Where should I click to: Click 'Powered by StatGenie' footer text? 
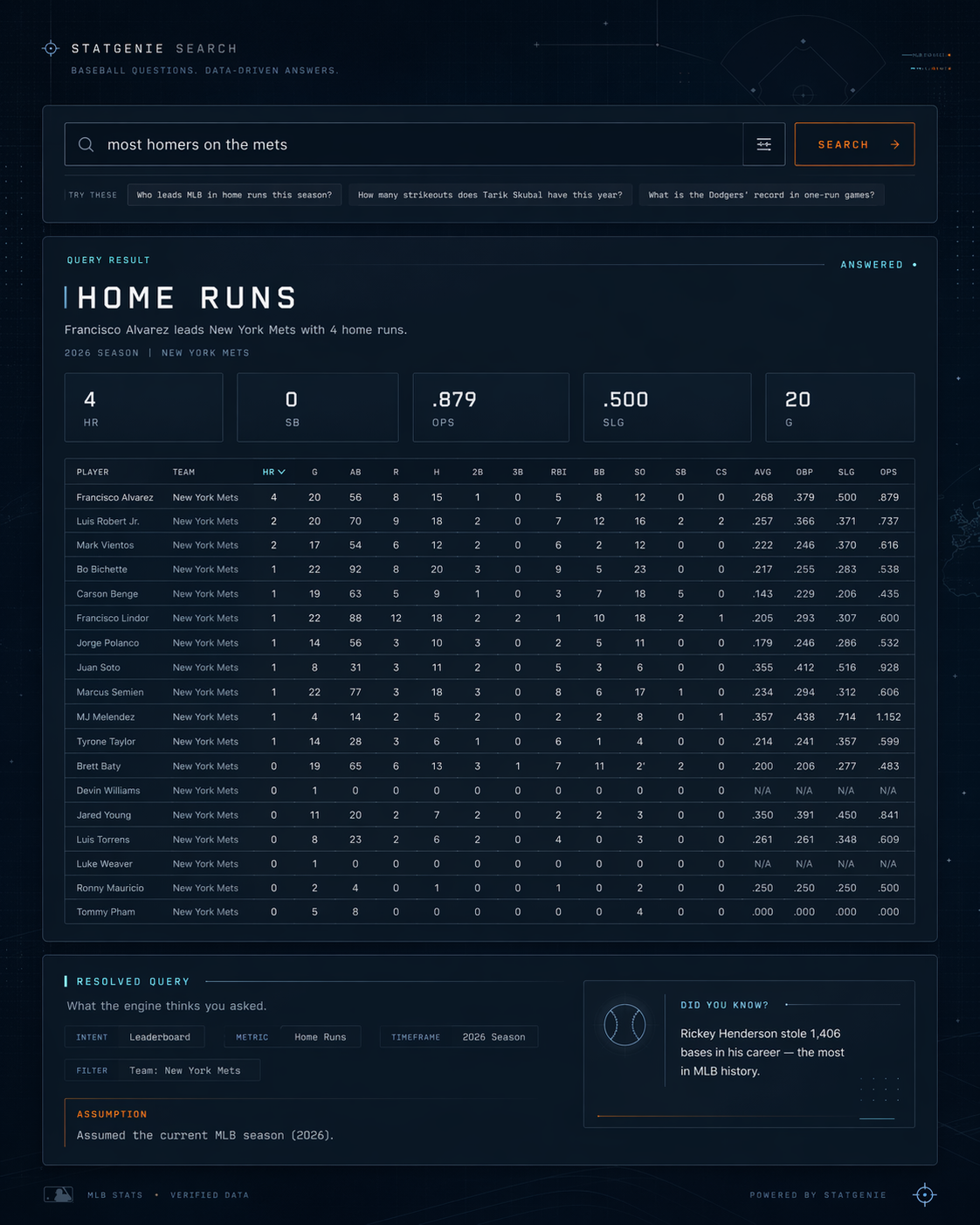tap(818, 1194)
